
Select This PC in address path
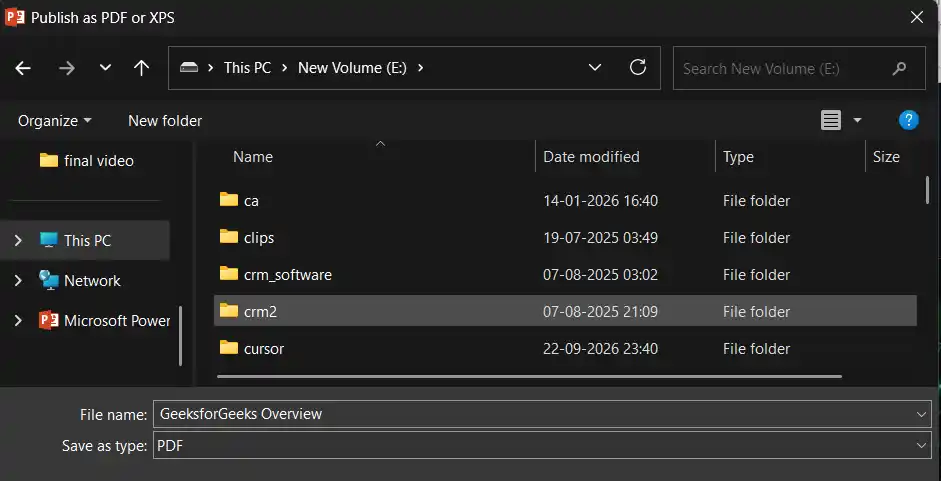pos(247,68)
